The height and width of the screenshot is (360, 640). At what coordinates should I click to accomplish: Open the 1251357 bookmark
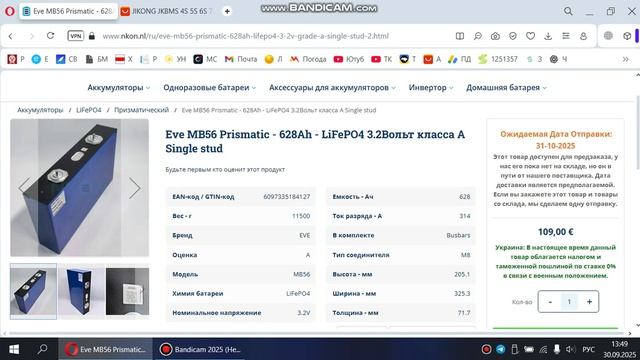click(498, 59)
